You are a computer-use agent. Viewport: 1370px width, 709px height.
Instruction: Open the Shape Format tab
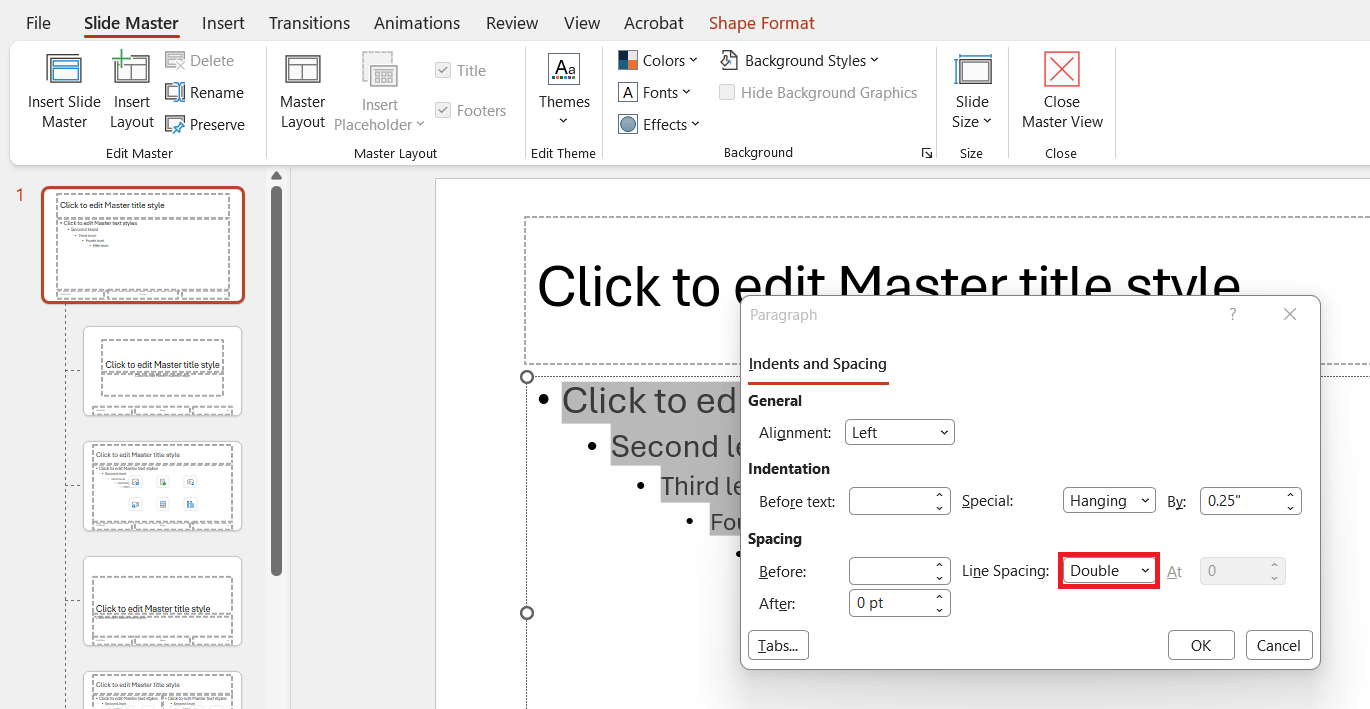[761, 23]
